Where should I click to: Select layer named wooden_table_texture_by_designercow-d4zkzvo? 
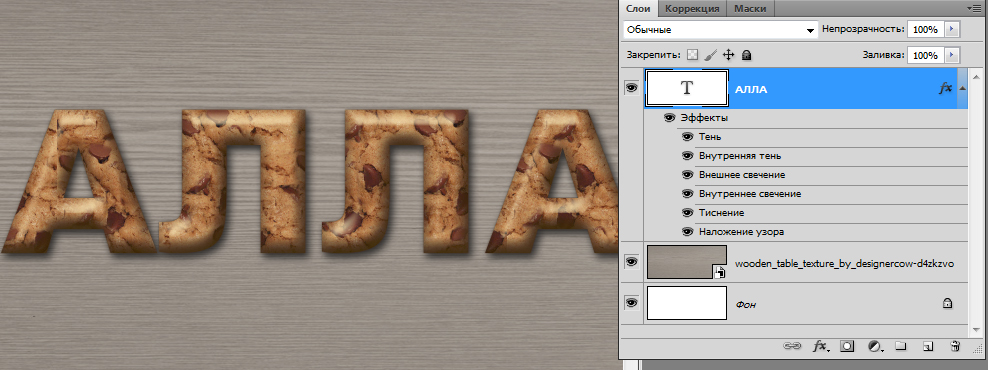point(844,263)
